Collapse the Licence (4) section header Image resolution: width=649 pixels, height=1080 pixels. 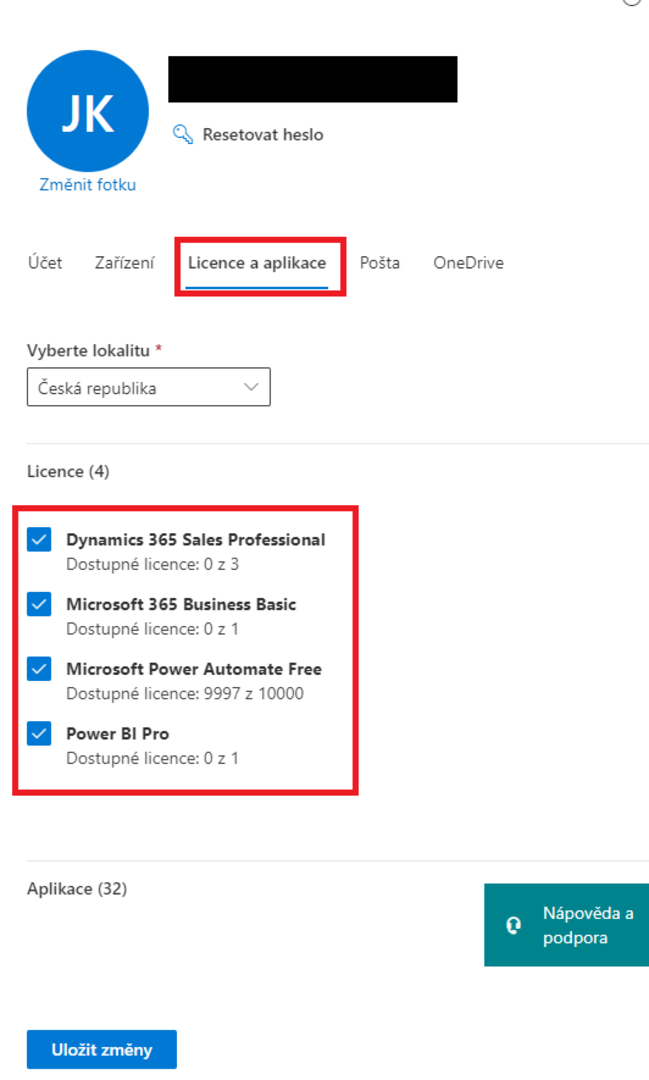coord(68,471)
